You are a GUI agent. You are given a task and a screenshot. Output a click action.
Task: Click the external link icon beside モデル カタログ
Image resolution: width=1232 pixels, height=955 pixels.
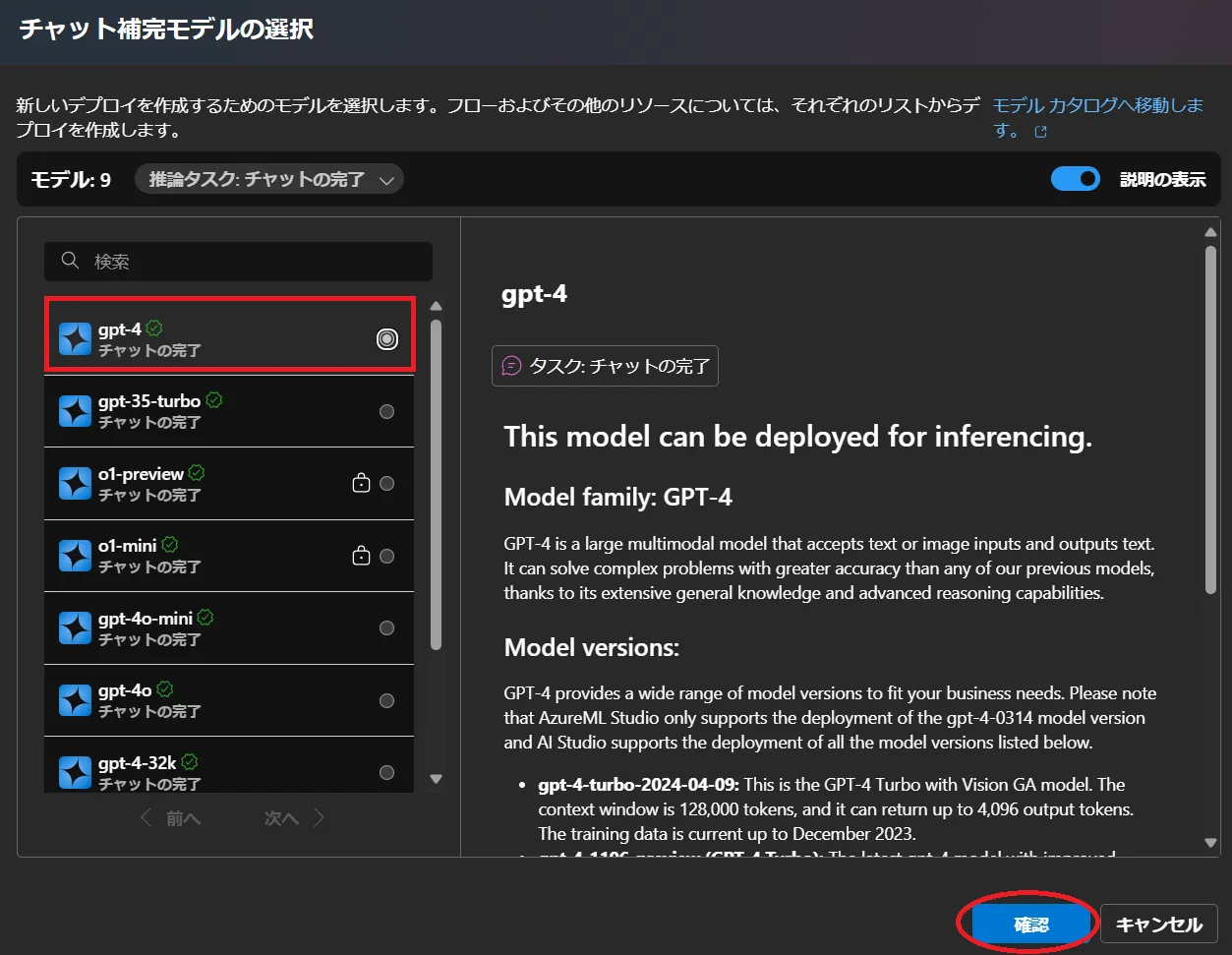tap(1040, 132)
